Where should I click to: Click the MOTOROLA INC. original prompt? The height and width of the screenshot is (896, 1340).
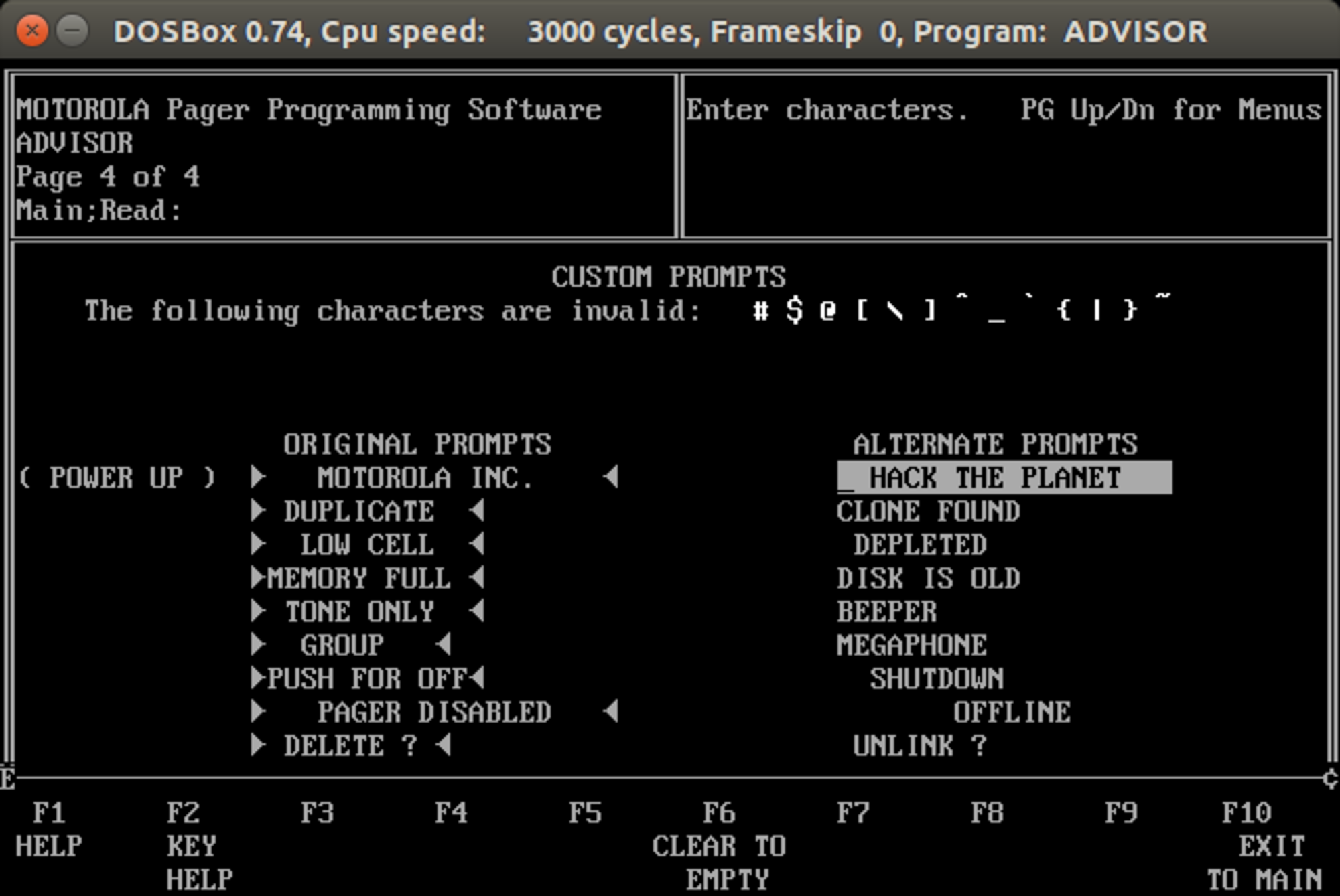425,478
